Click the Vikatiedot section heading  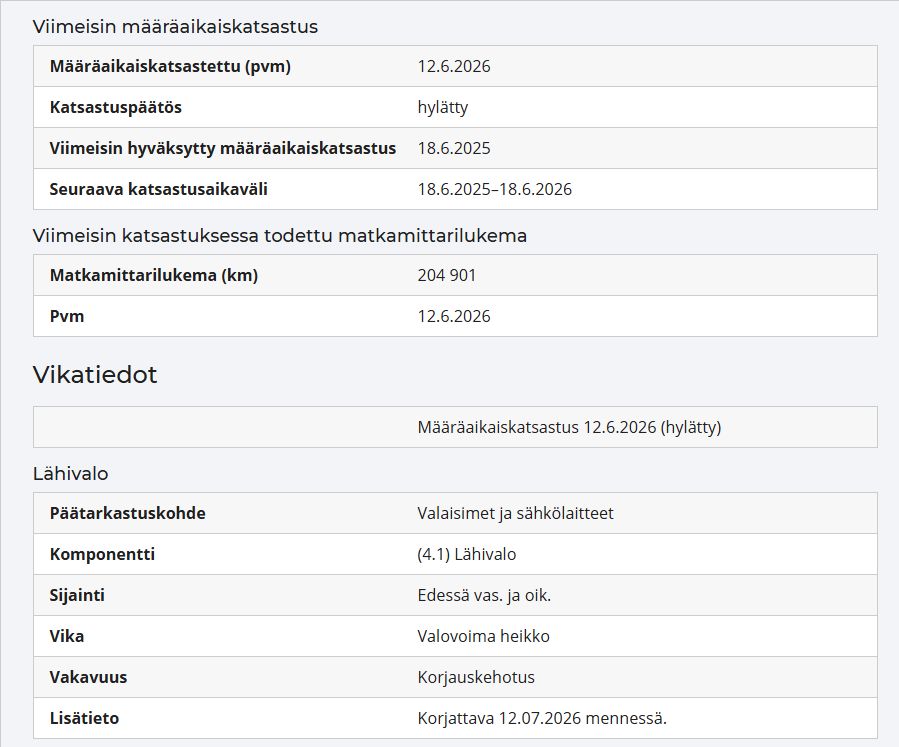(x=95, y=374)
